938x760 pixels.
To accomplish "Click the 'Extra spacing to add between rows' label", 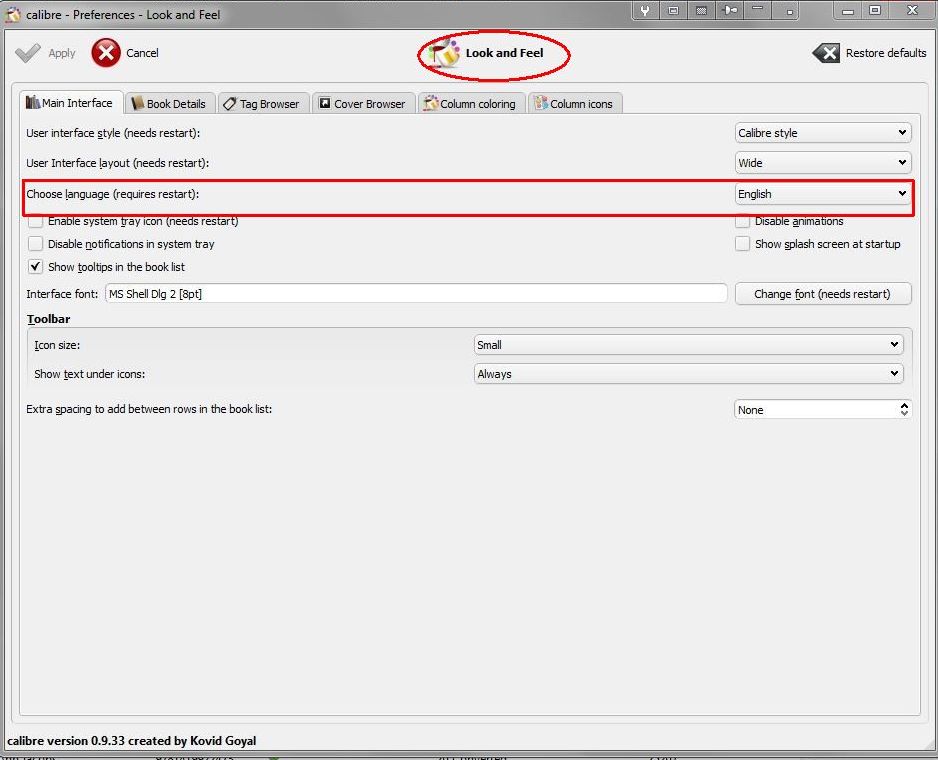I will point(149,409).
